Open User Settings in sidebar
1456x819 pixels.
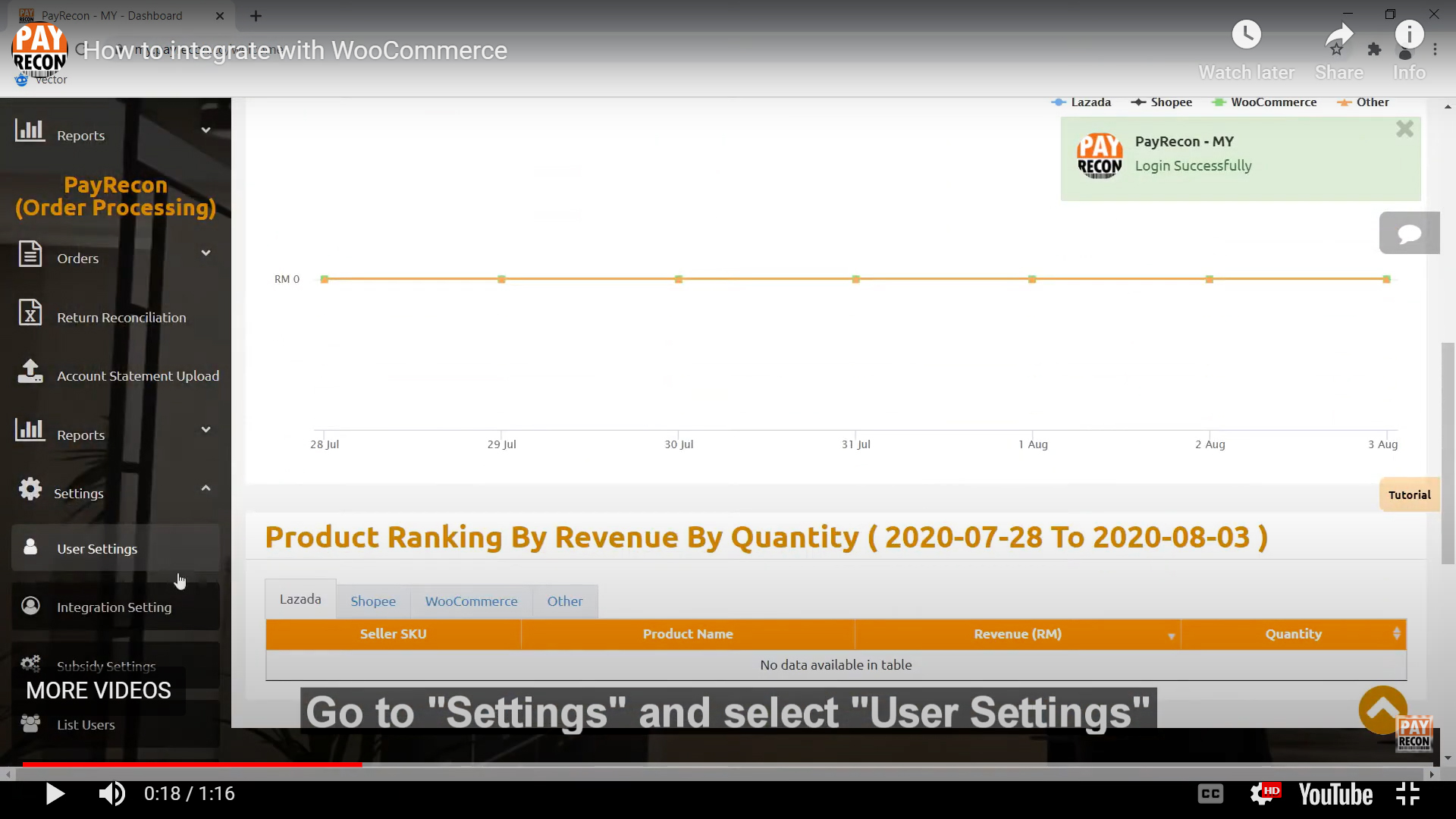tap(115, 548)
